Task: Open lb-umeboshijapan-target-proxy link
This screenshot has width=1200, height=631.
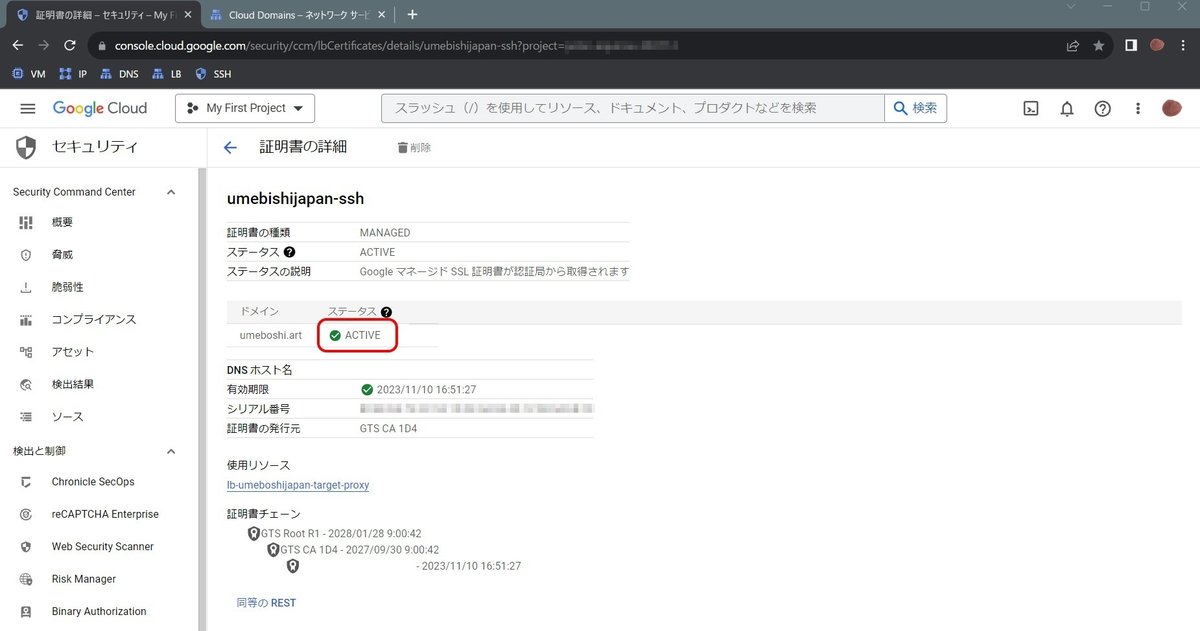Action: 298,485
